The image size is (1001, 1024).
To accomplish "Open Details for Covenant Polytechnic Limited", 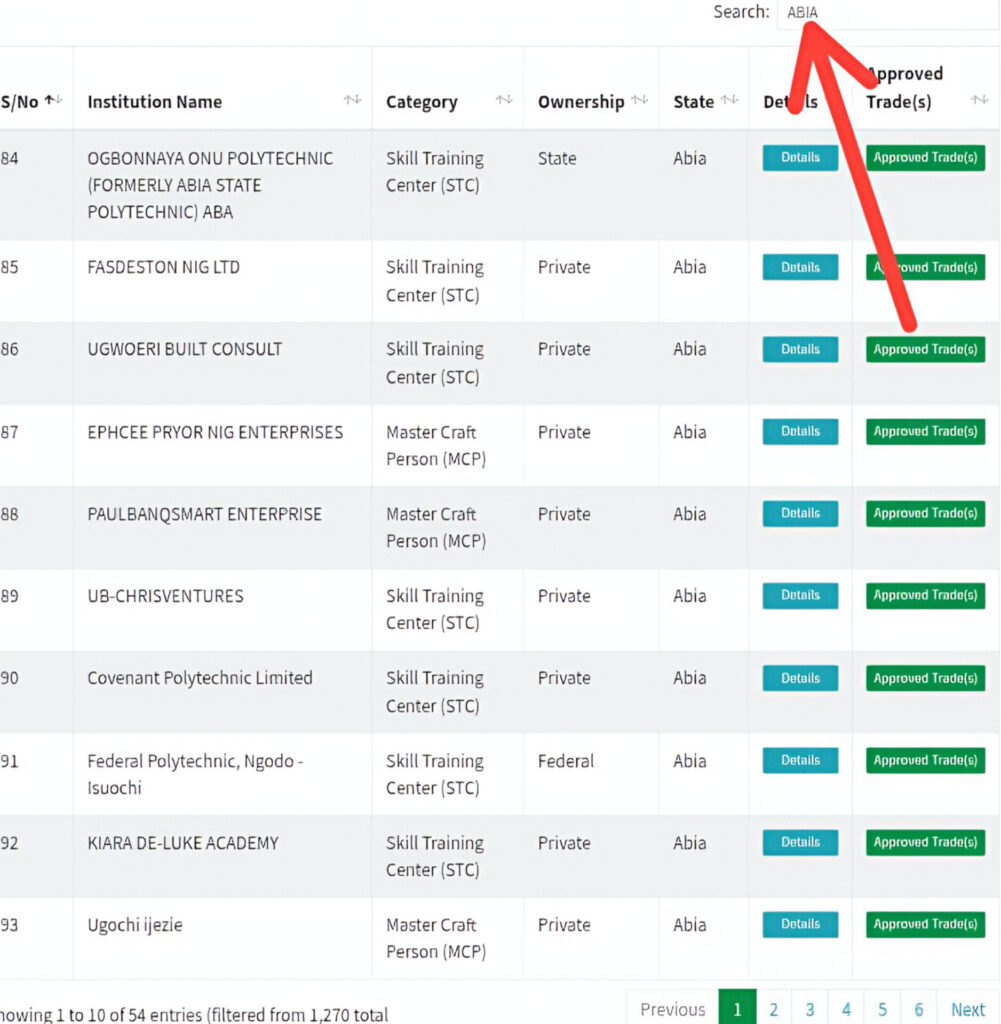I will tap(800, 678).
